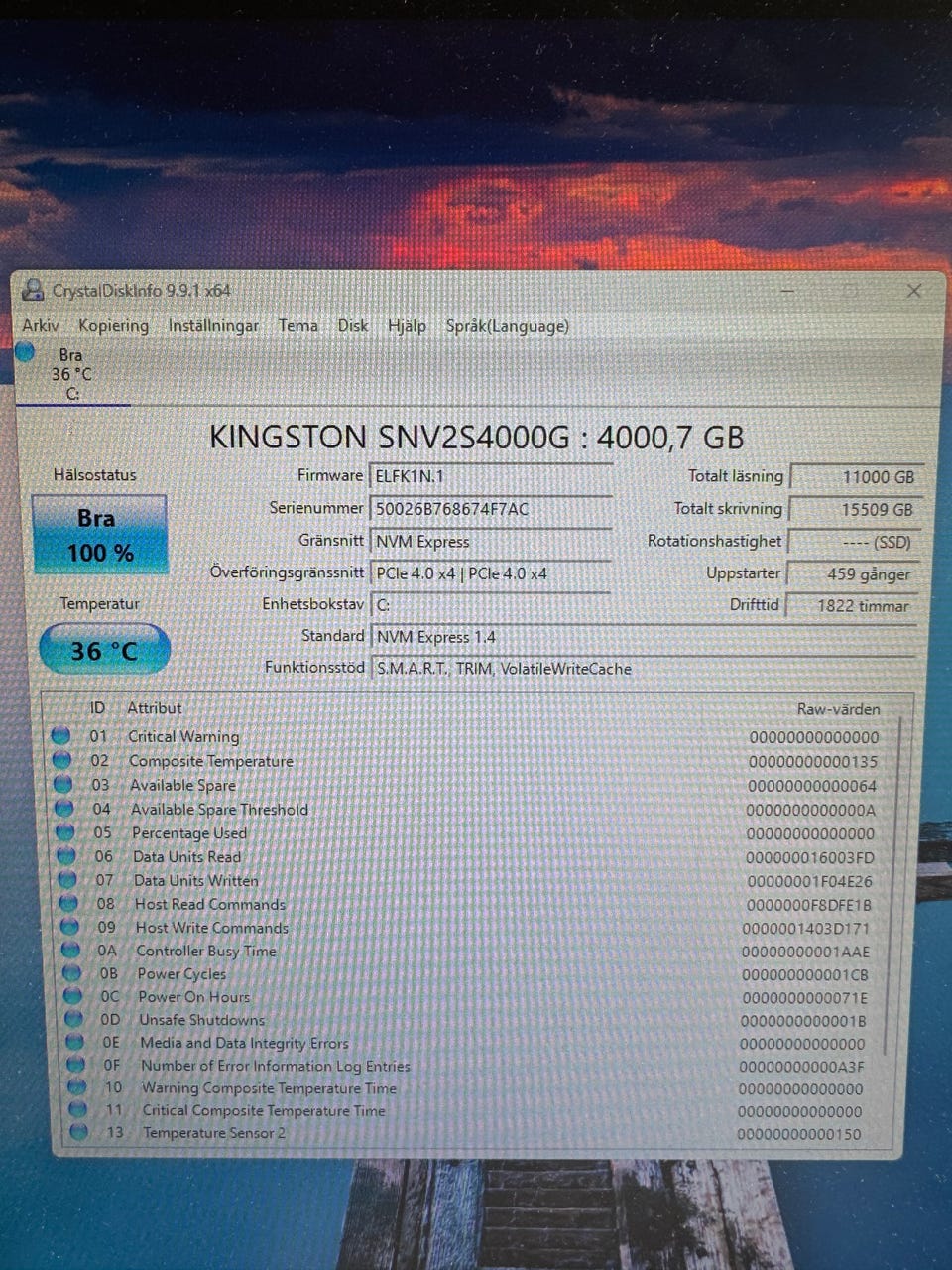Click the Attribut column header
This screenshot has width=952, height=1270.
pyautogui.click(x=155, y=708)
